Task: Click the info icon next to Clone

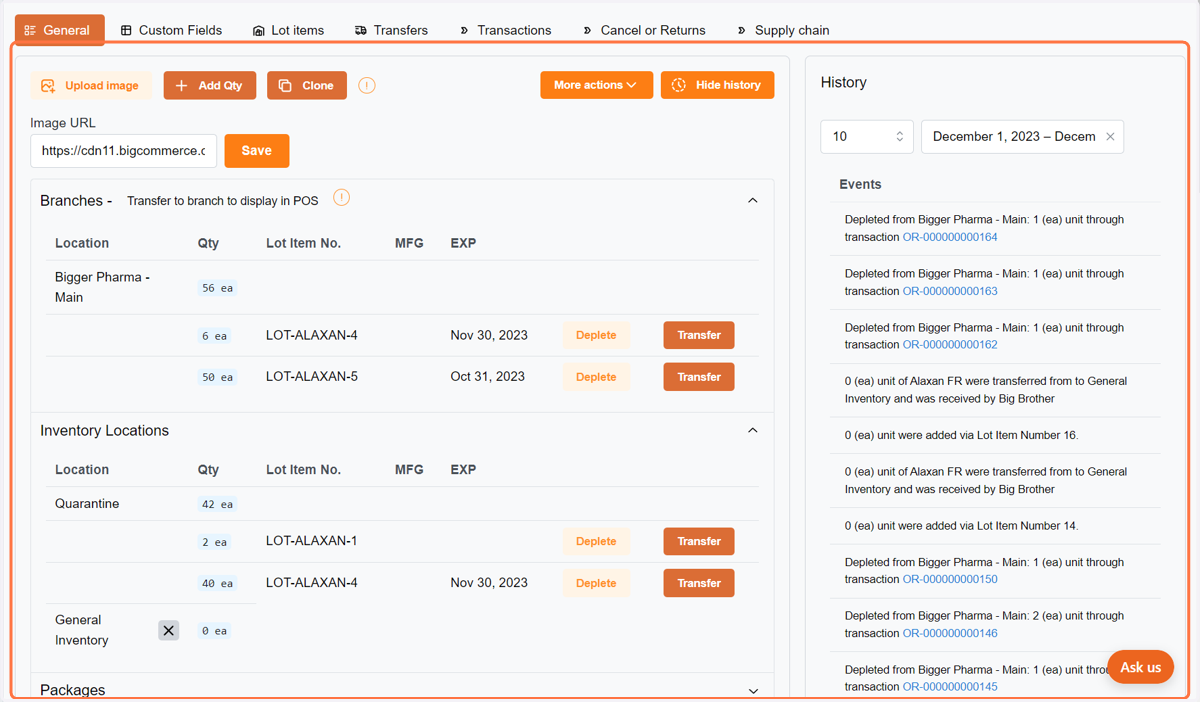Action: [367, 86]
